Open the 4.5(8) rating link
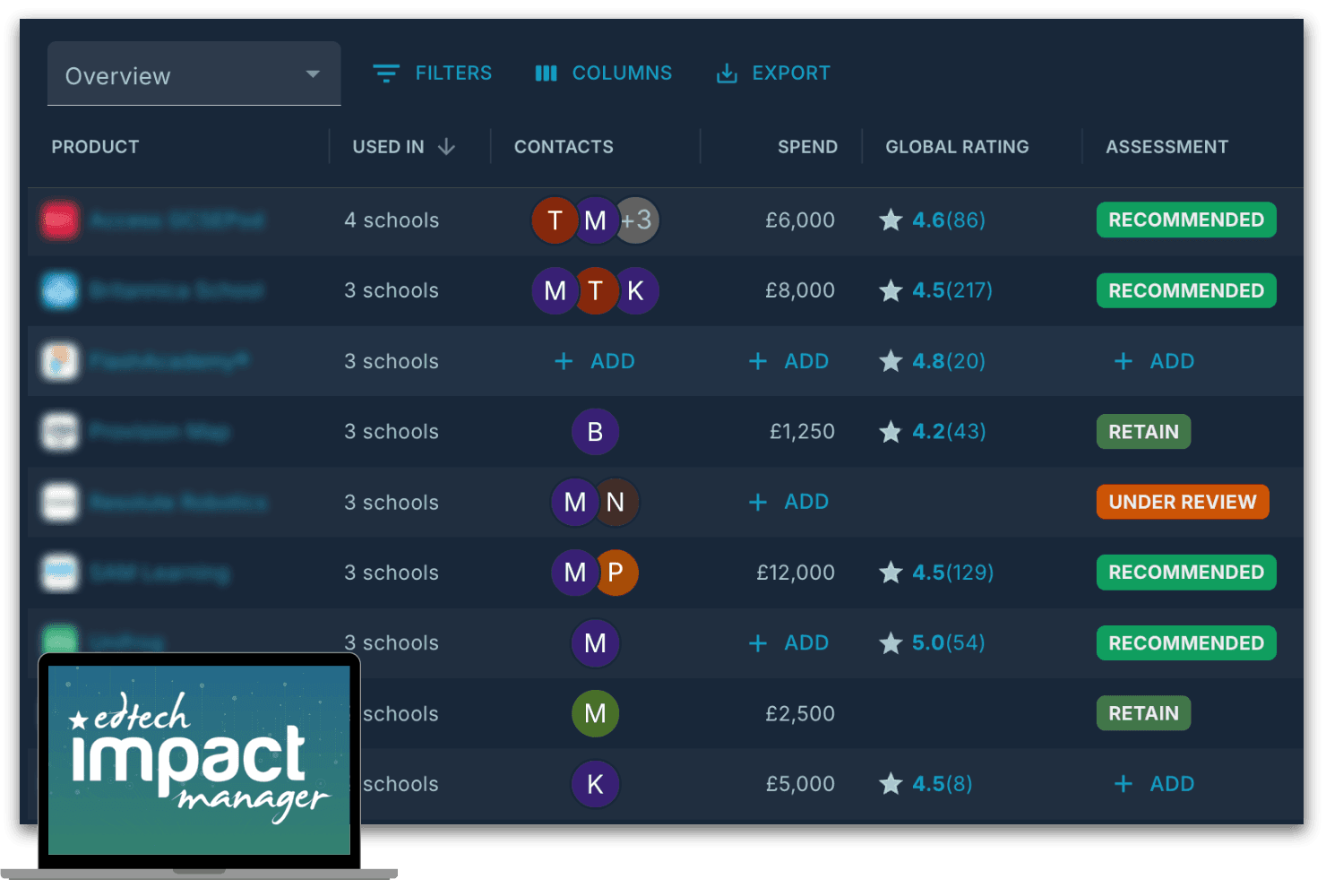Image resolution: width=1343 pixels, height=896 pixels. [942, 784]
